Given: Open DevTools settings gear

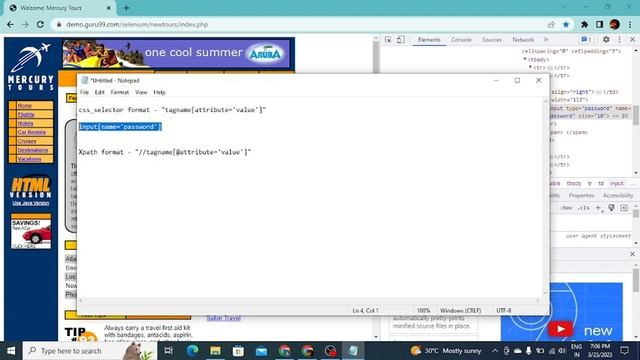Looking at the screenshot, I should [606, 40].
